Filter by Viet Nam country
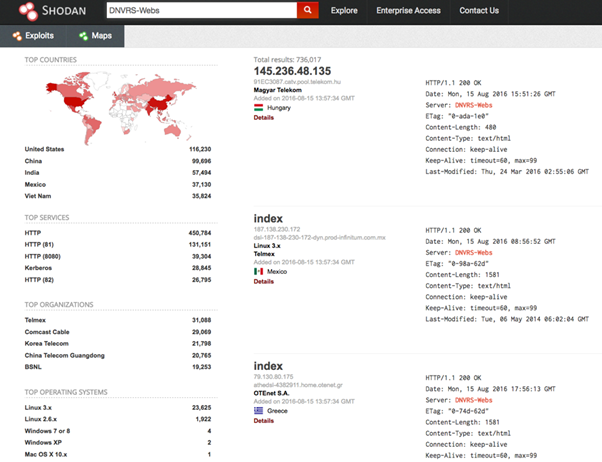The height and width of the screenshot is (462, 602). (x=38, y=196)
